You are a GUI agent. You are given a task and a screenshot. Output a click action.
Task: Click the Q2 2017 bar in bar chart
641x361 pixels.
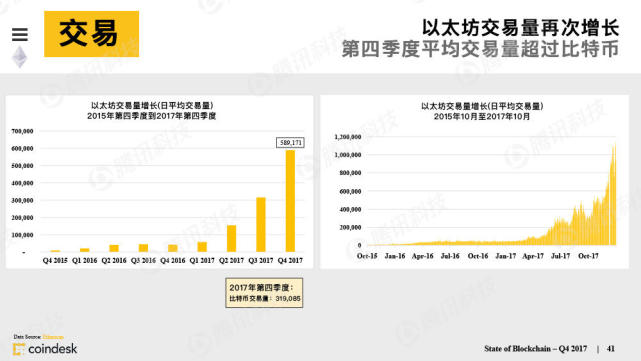(x=231, y=238)
